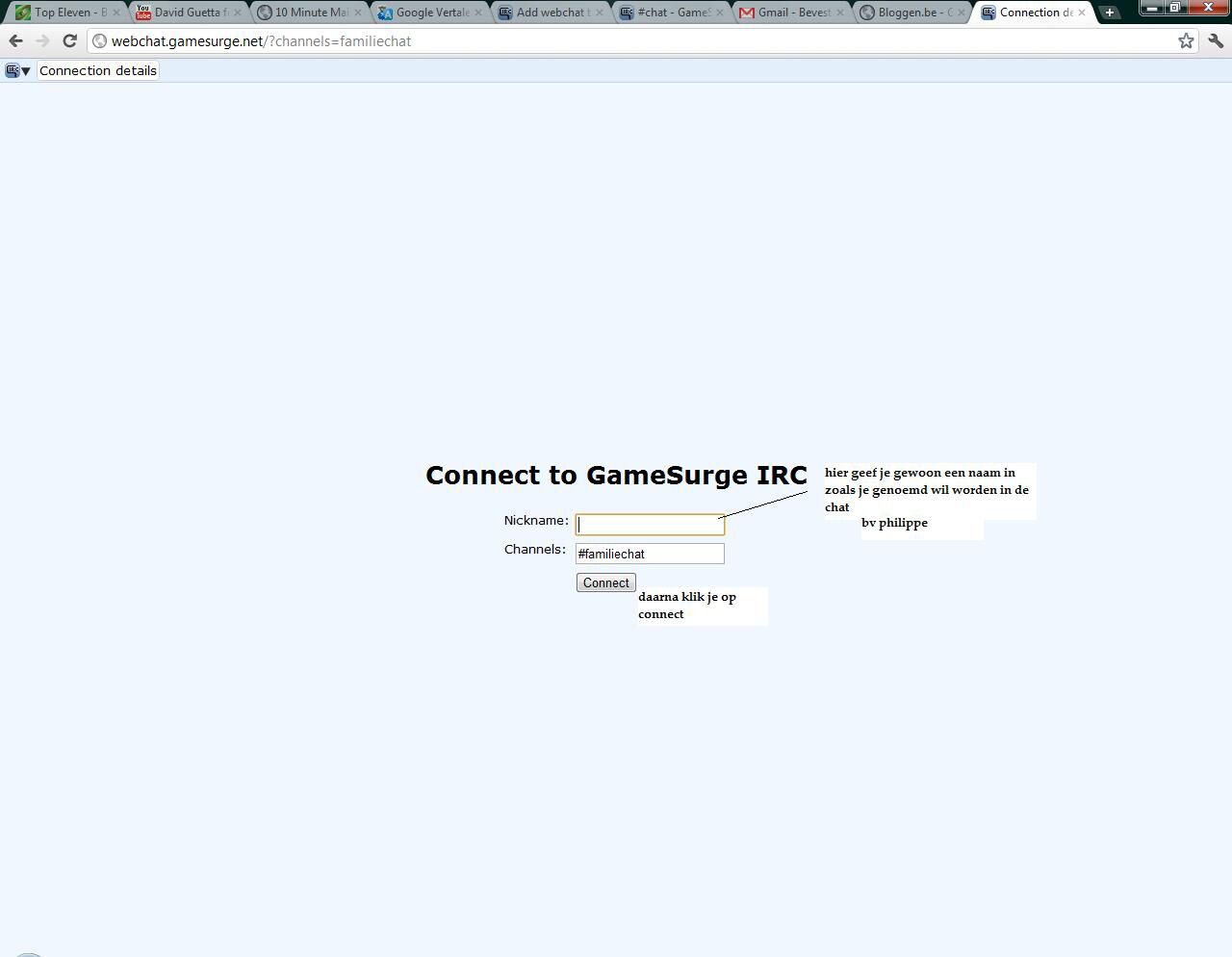Open the qwebirc menu icon dropdown

point(17,70)
